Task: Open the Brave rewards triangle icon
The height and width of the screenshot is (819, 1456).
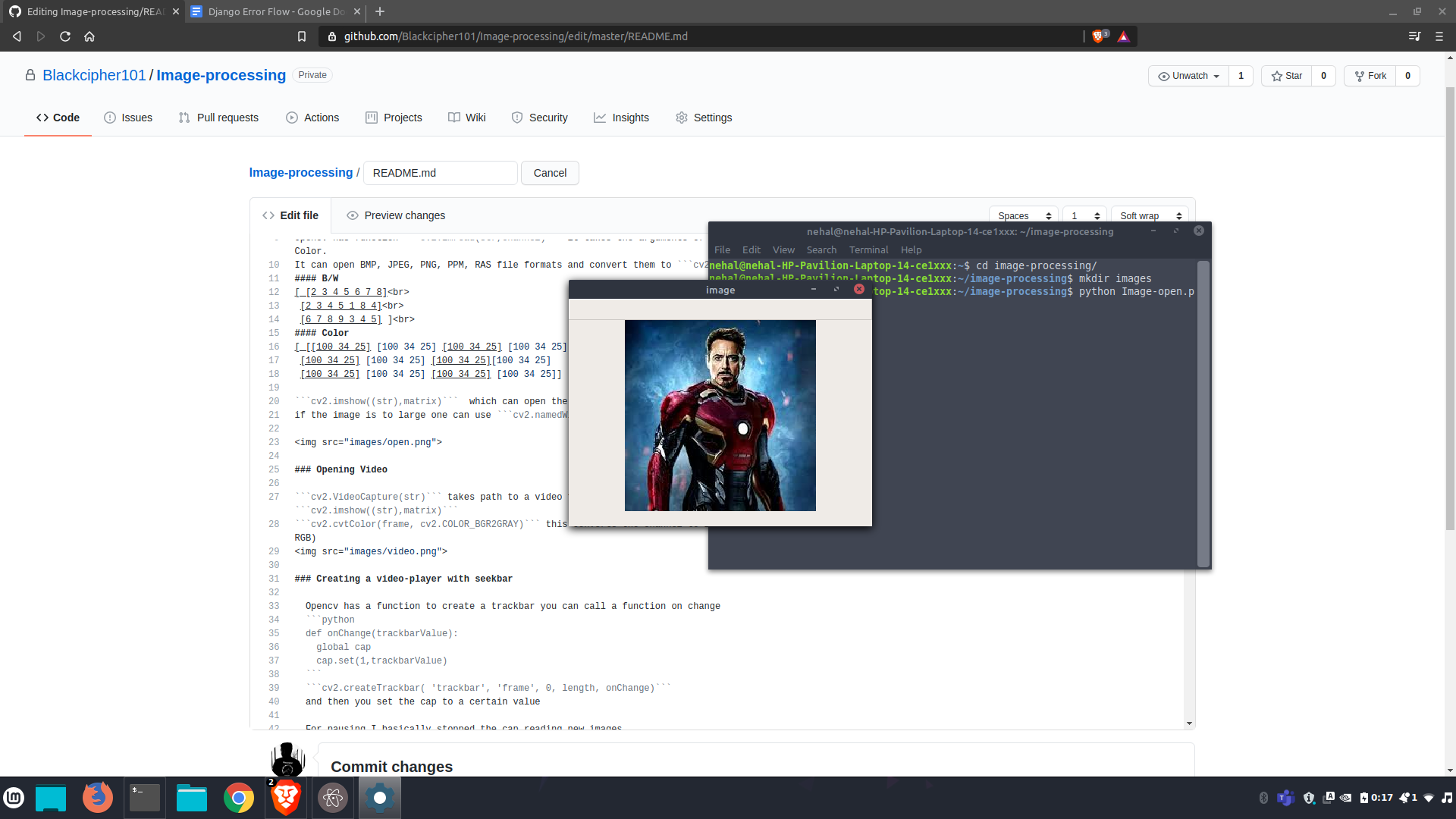Action: 1123,36
